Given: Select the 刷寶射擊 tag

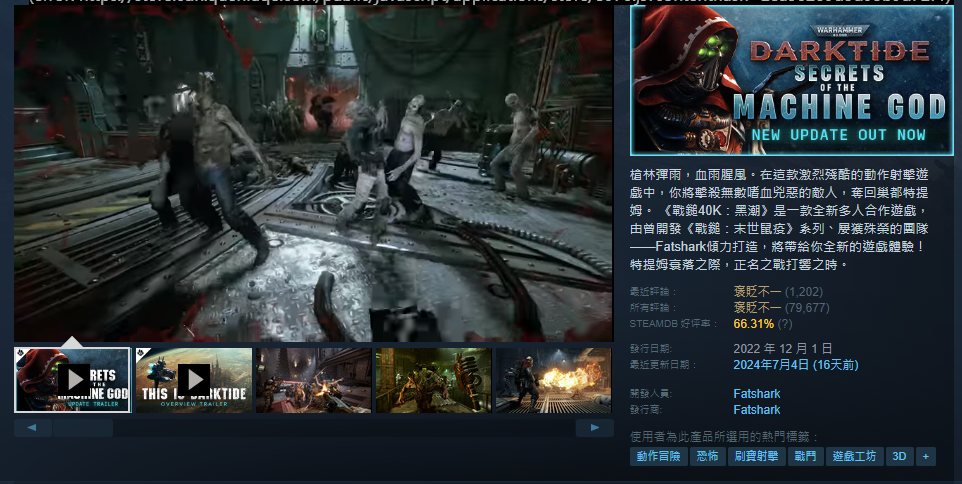Looking at the screenshot, I should point(756,456).
